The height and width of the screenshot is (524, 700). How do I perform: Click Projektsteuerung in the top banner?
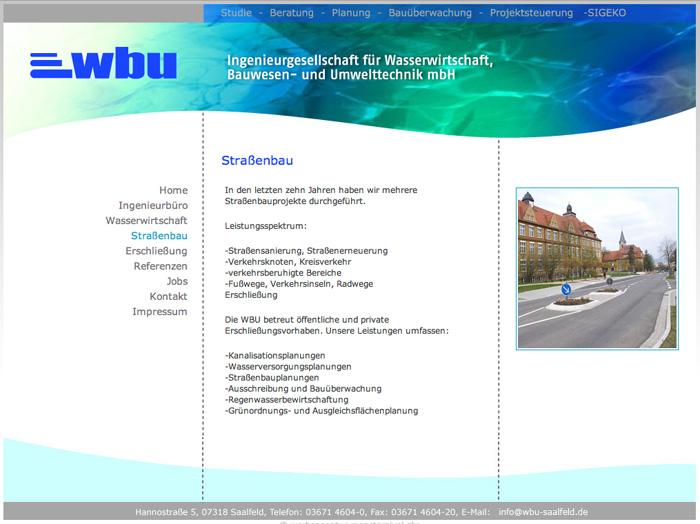(530, 13)
